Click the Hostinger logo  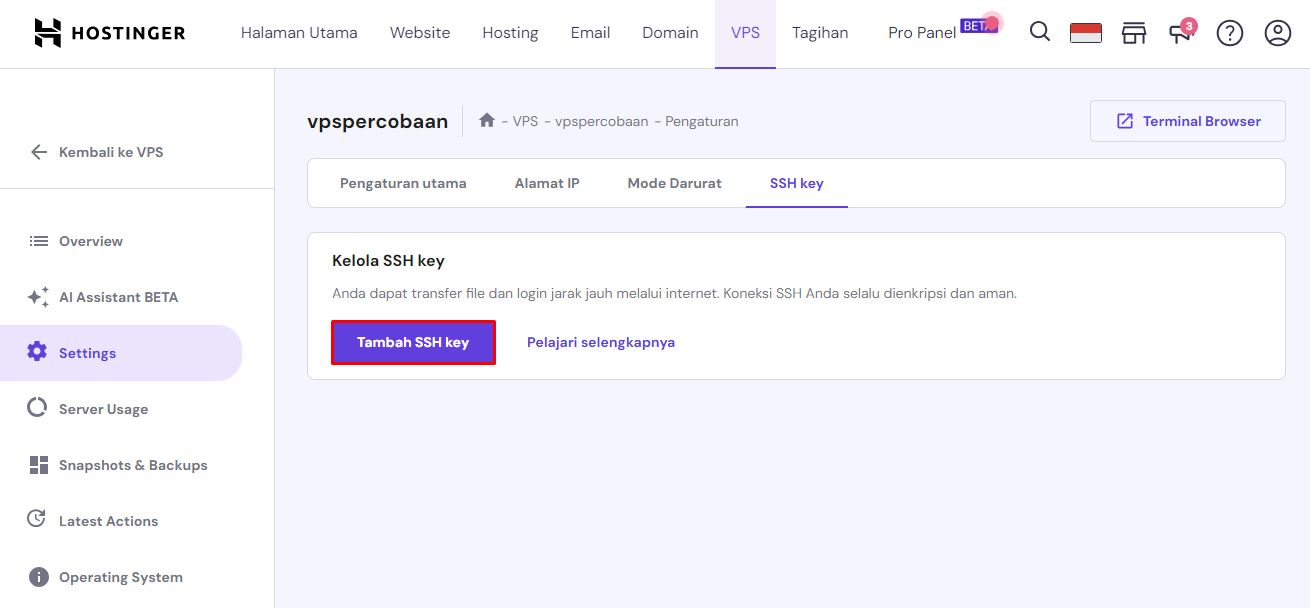[109, 32]
